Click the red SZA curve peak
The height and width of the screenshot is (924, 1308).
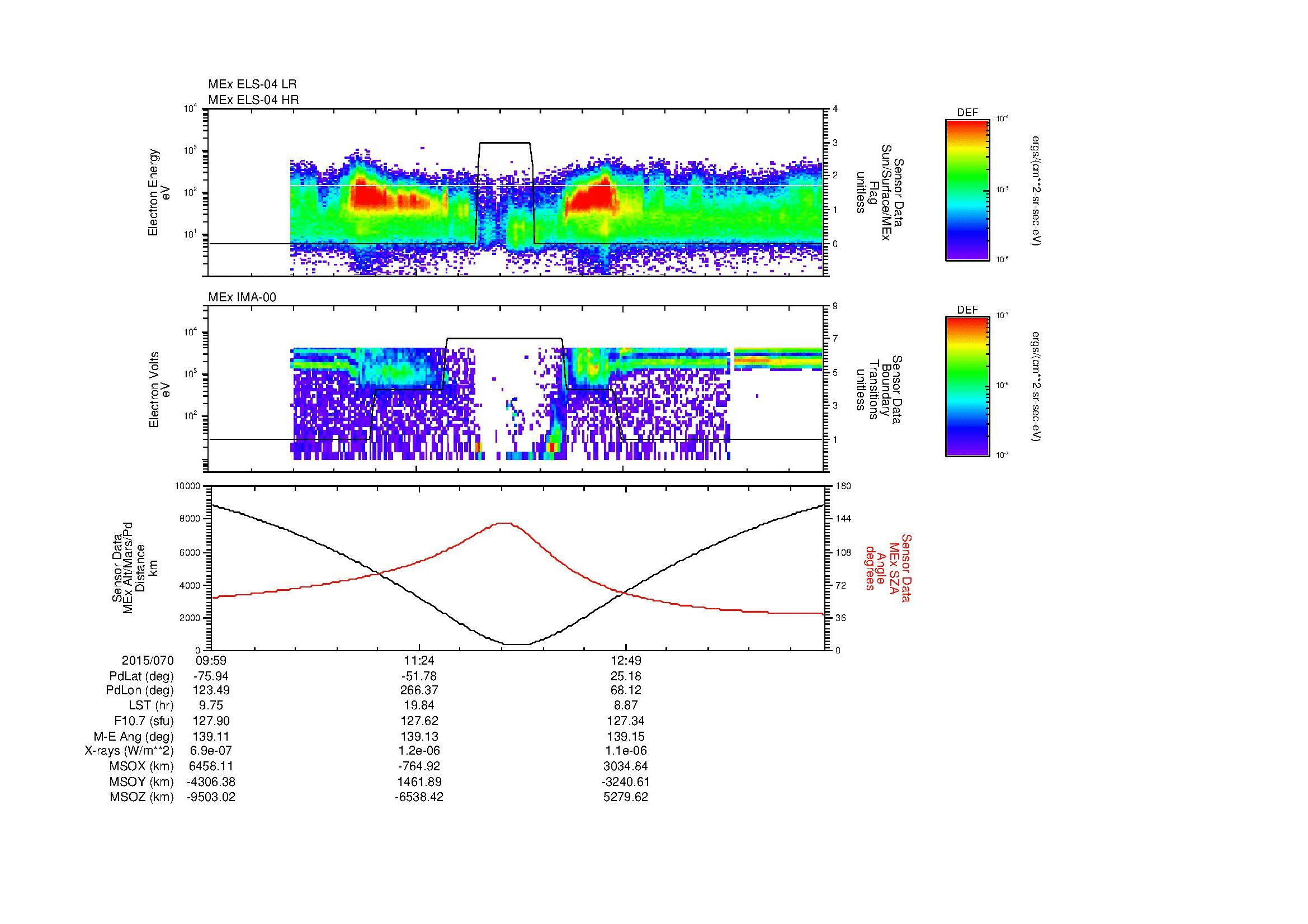click(x=504, y=523)
